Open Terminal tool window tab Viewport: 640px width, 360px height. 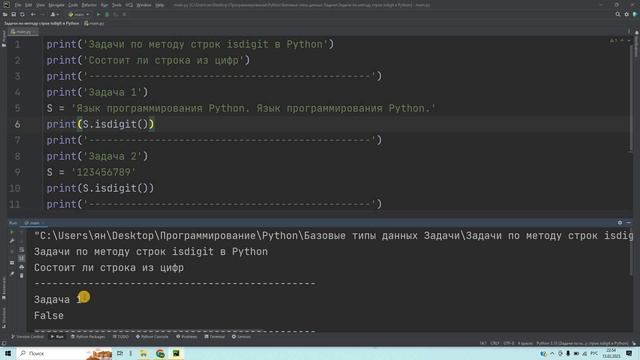[214, 337]
